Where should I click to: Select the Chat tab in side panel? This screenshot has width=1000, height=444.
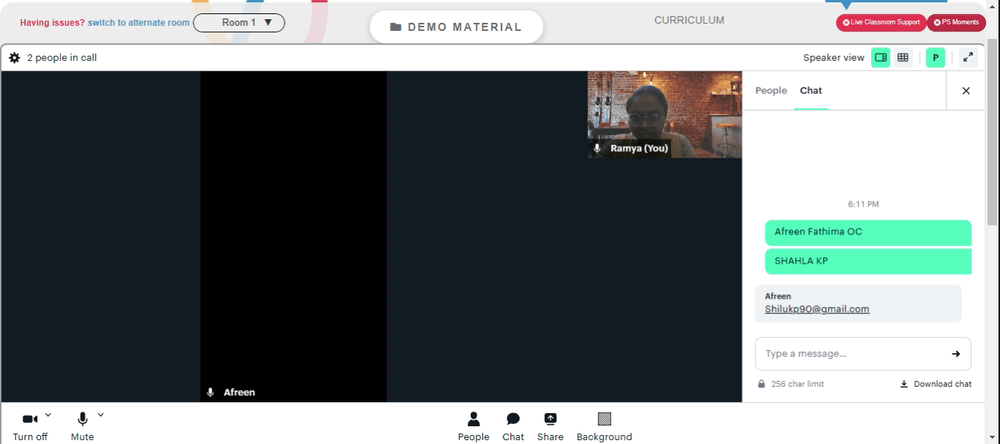(x=811, y=91)
